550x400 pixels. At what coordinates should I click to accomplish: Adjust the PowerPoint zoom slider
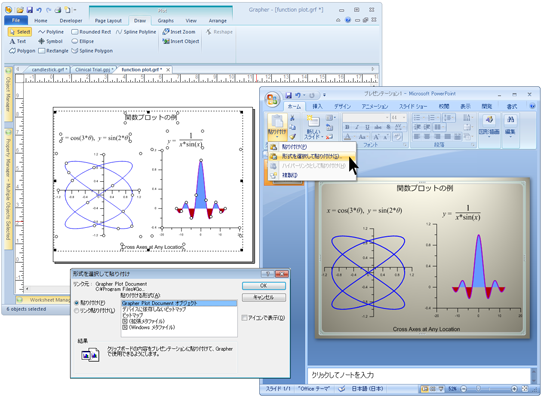click(478, 389)
